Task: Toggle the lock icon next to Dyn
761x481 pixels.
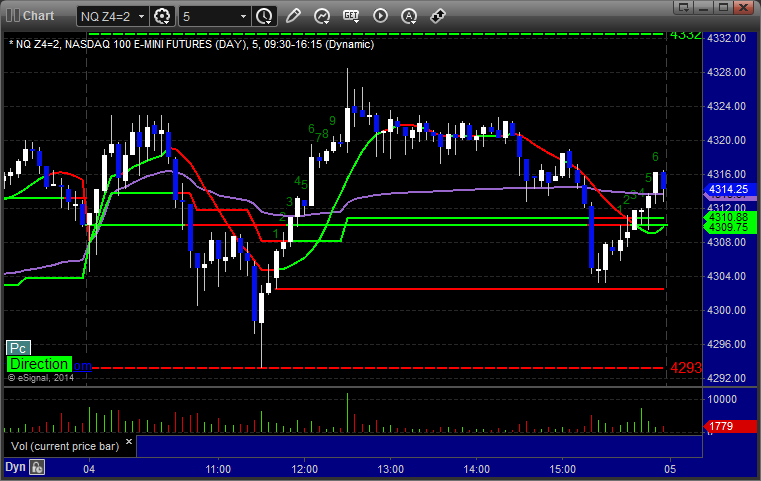Action: click(37, 467)
